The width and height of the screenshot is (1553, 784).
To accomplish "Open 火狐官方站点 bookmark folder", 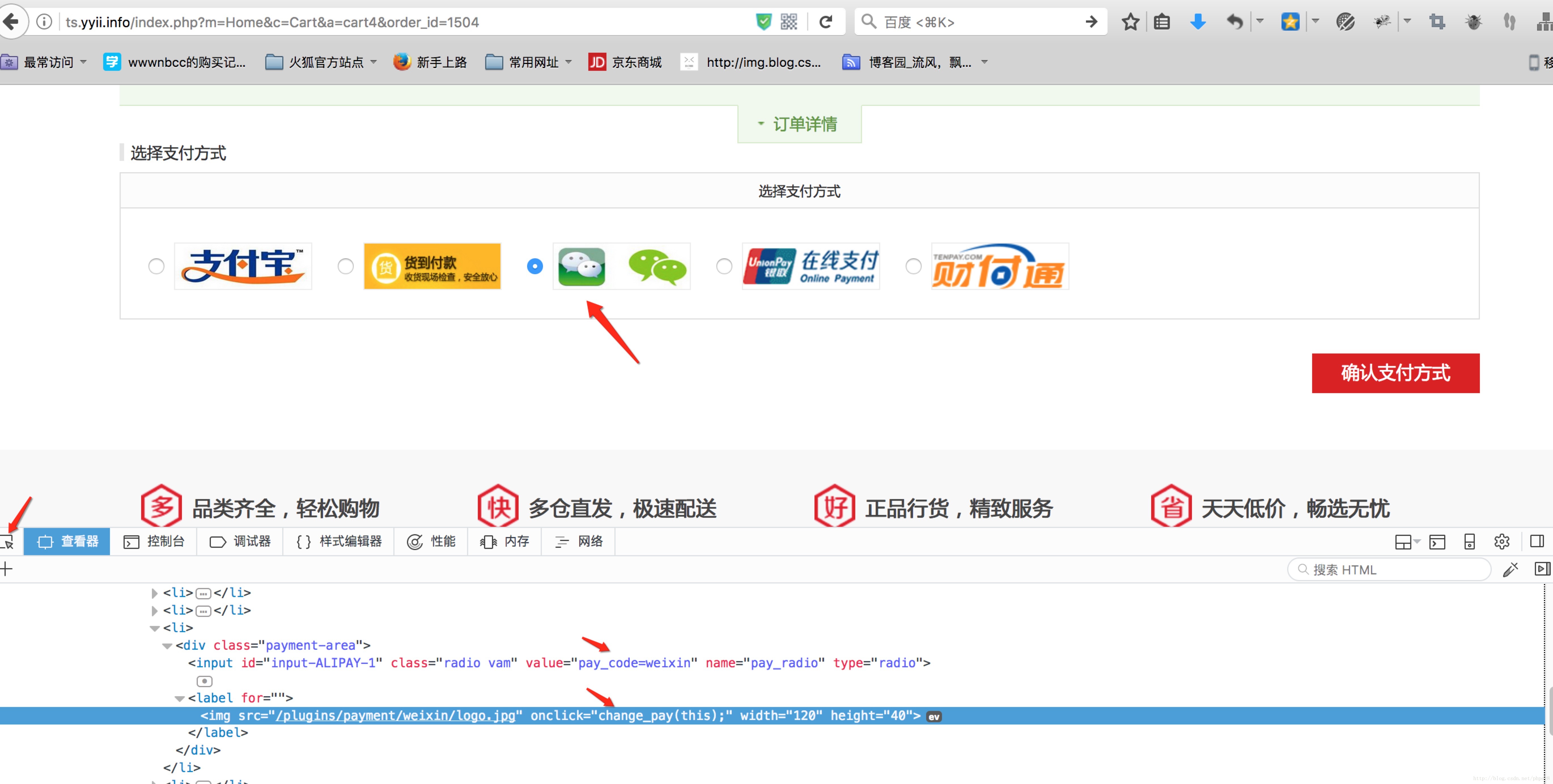I will point(321,62).
